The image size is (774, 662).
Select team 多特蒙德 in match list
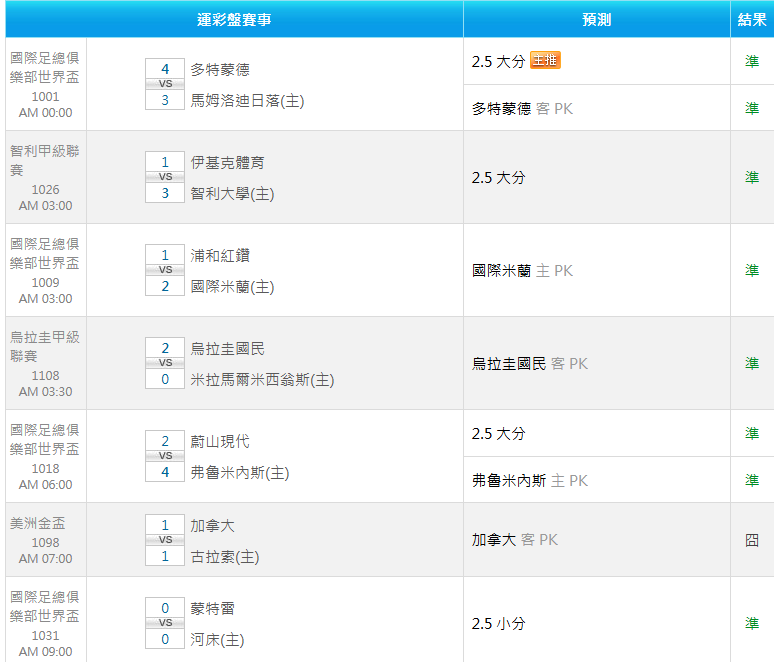click(220, 70)
